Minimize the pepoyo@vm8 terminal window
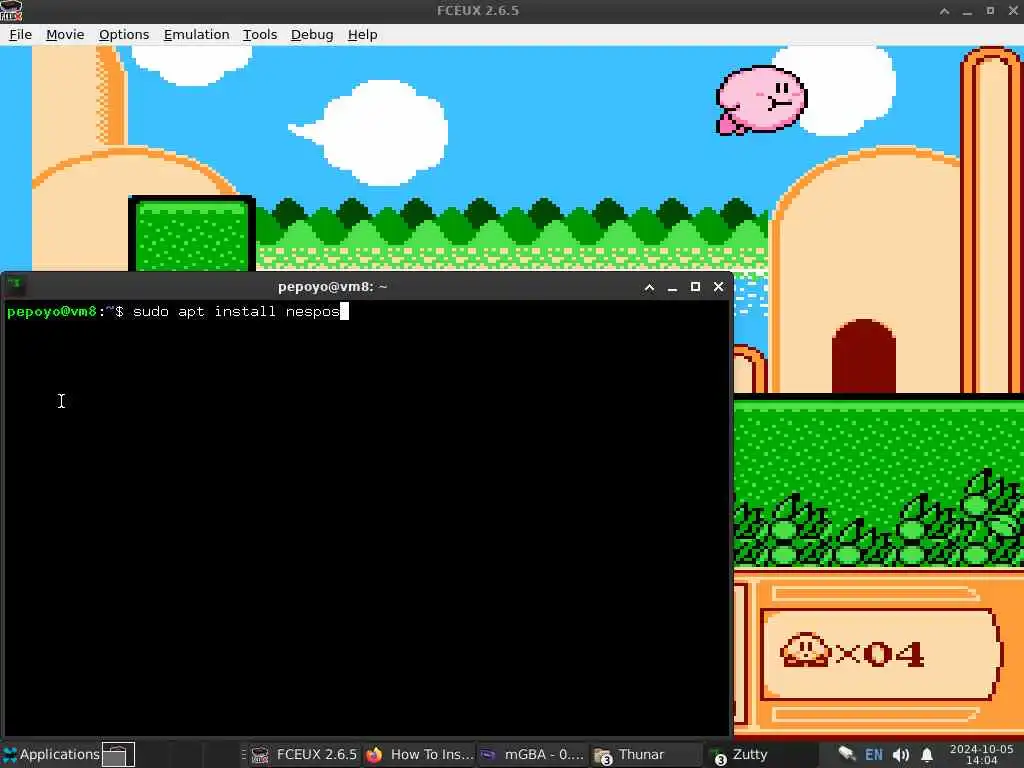 coord(672,287)
